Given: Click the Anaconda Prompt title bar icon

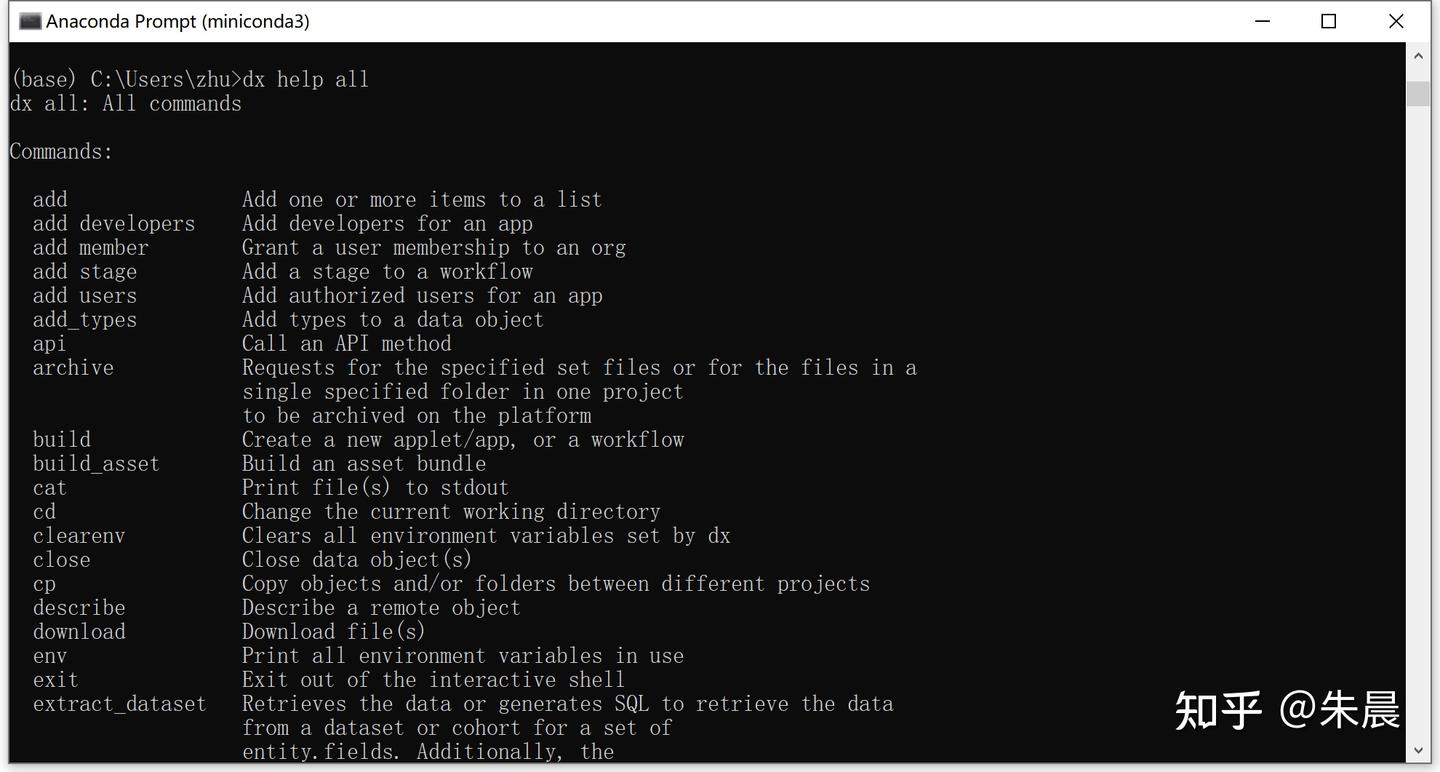Looking at the screenshot, I should tap(29, 20).
